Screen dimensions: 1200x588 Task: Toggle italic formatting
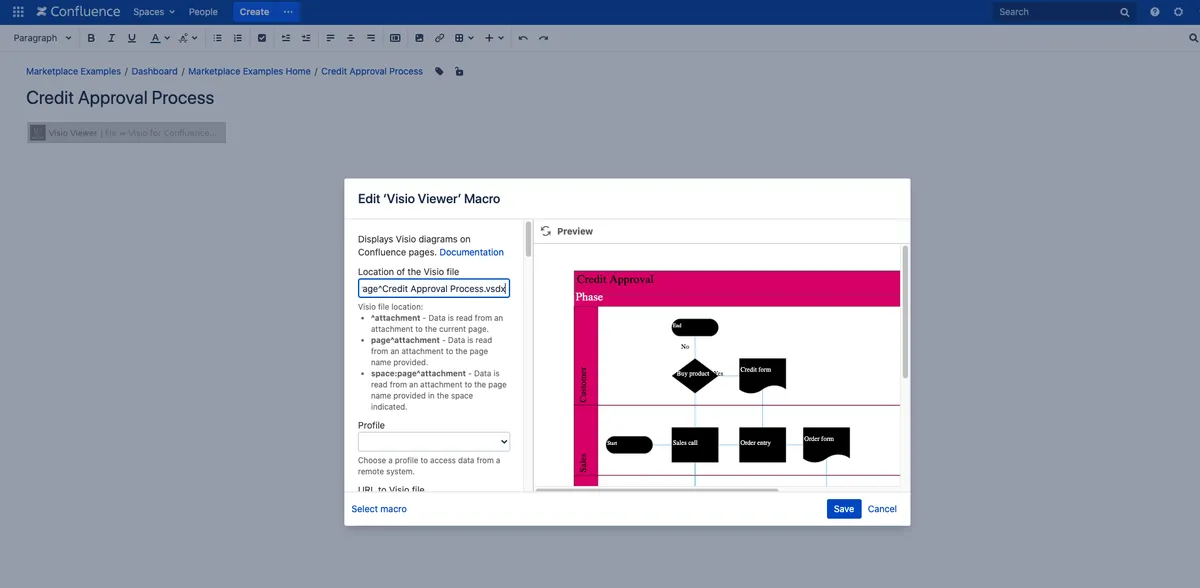pyautogui.click(x=111, y=38)
